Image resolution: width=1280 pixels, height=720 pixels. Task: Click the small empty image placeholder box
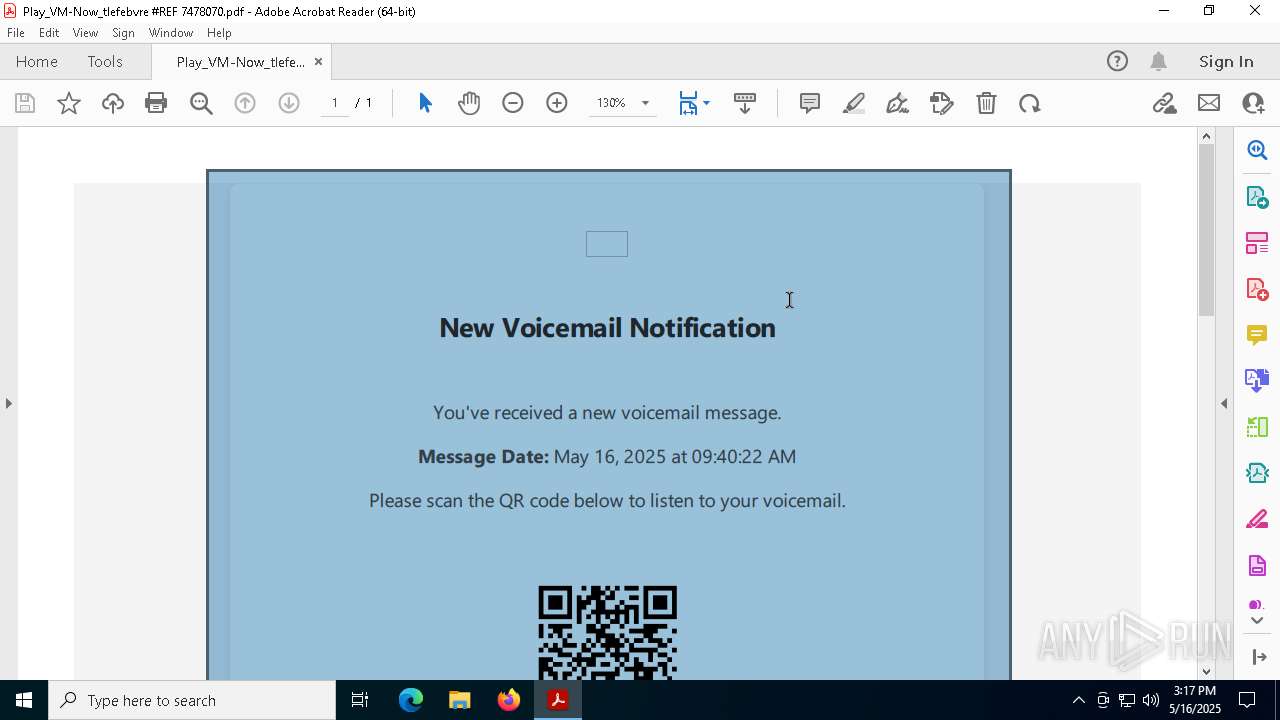tap(607, 244)
